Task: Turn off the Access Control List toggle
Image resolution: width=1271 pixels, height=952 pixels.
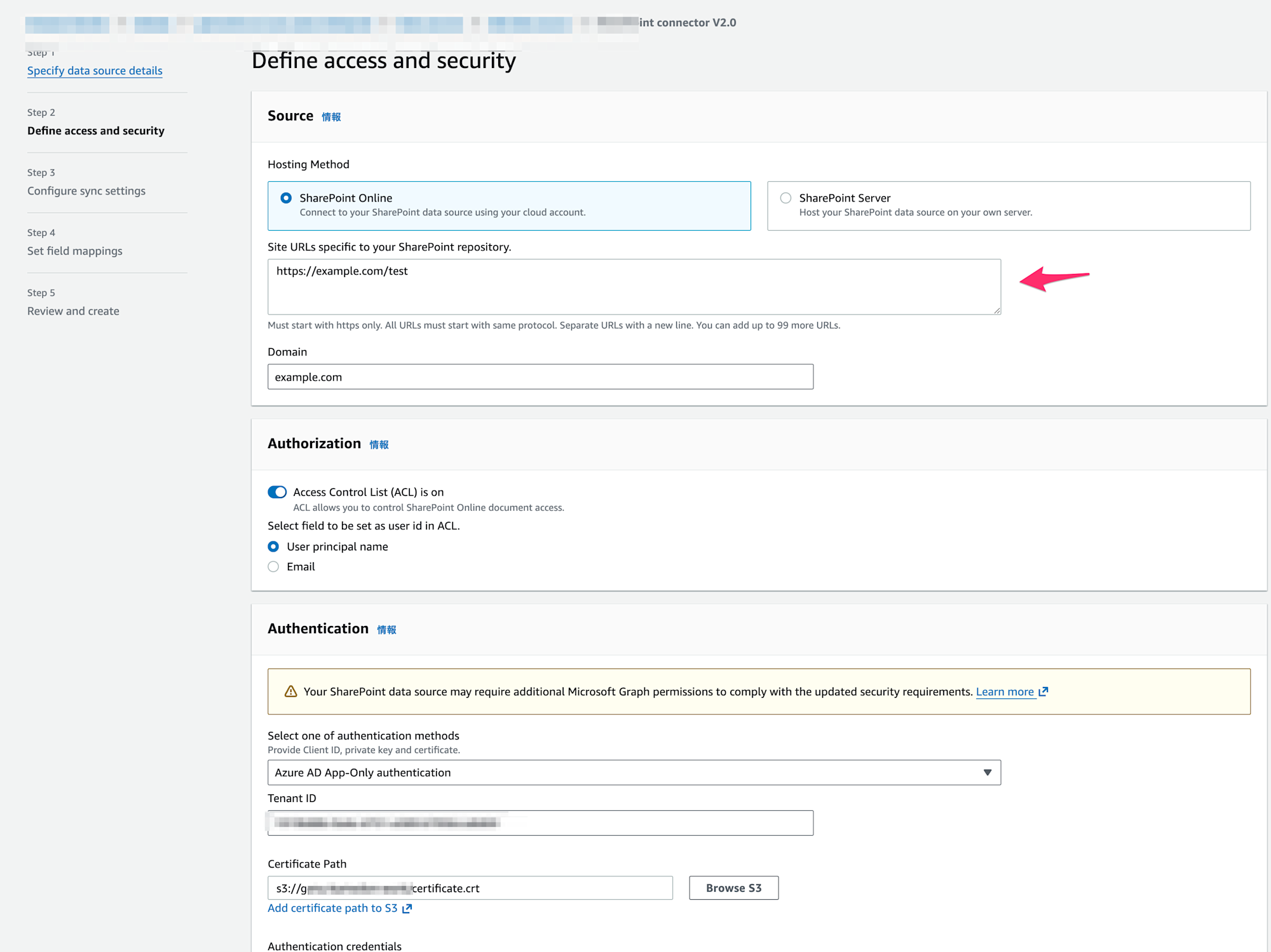Action: pos(277,492)
